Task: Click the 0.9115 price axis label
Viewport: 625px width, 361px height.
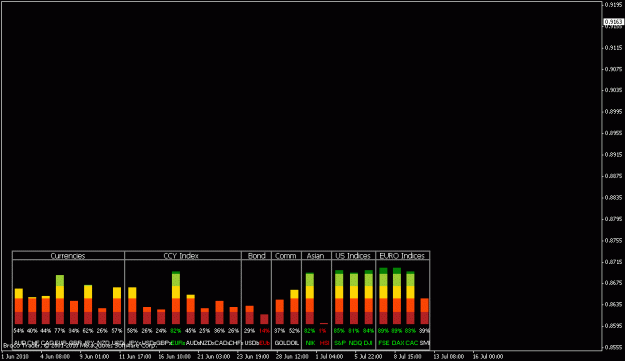Action: coord(613,47)
